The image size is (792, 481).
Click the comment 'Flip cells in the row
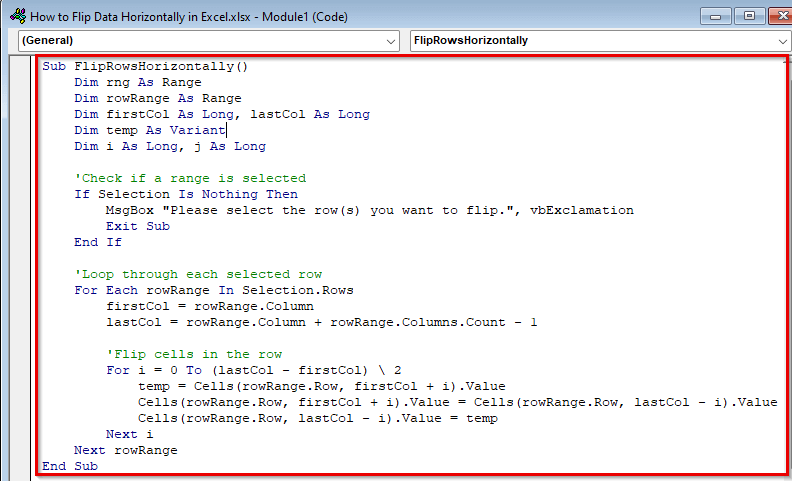194,354
